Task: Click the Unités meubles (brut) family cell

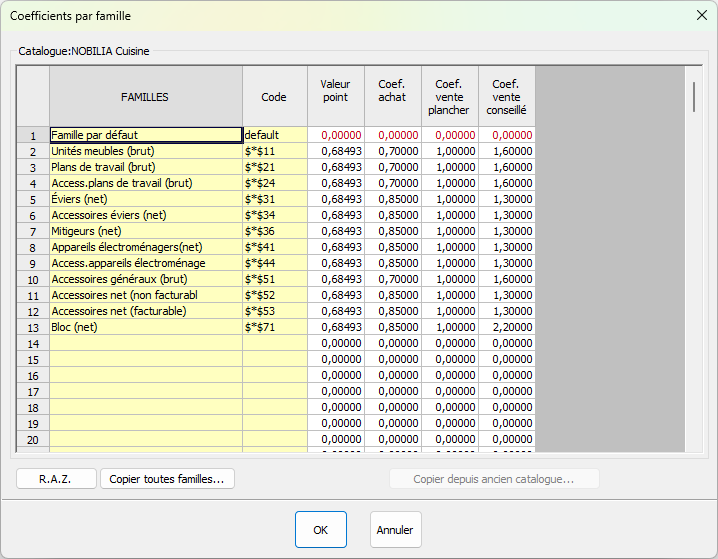Action: [x=145, y=151]
